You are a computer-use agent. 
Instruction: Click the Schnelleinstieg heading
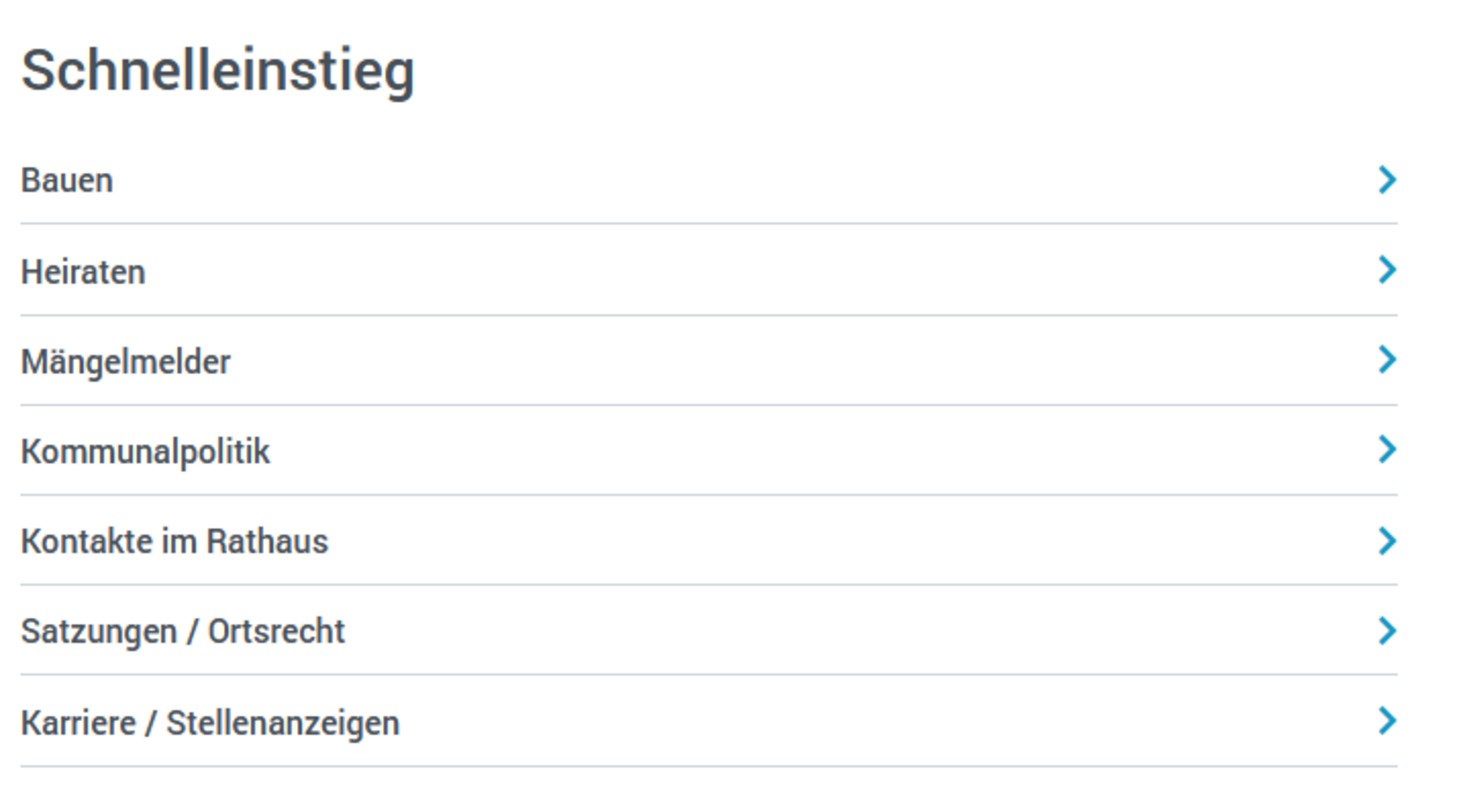click(218, 72)
